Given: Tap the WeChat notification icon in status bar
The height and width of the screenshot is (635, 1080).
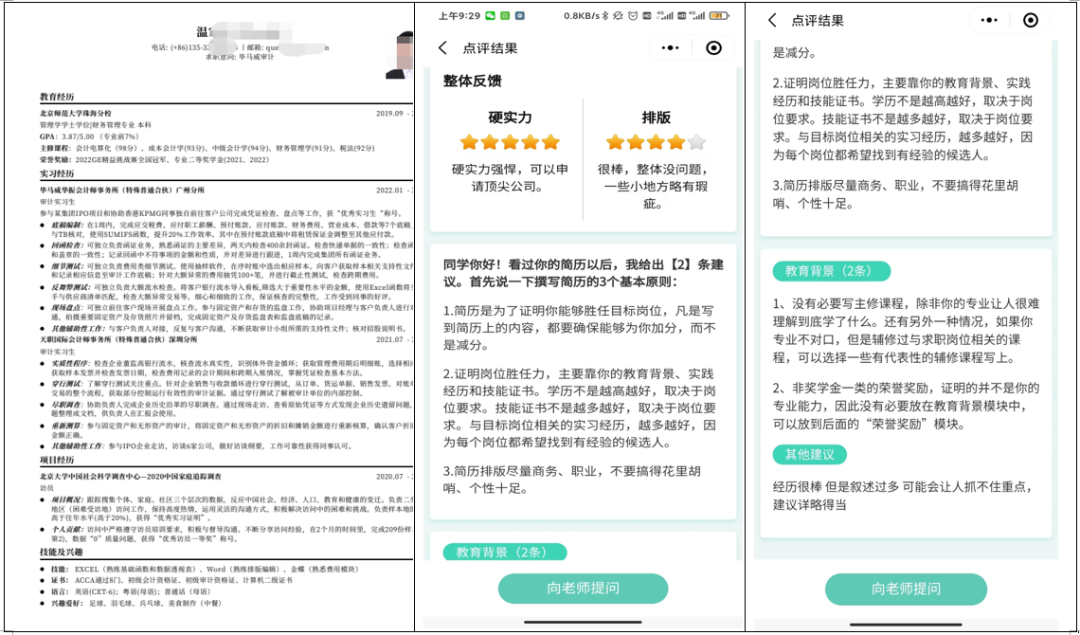Looking at the screenshot, I should 490,16.
